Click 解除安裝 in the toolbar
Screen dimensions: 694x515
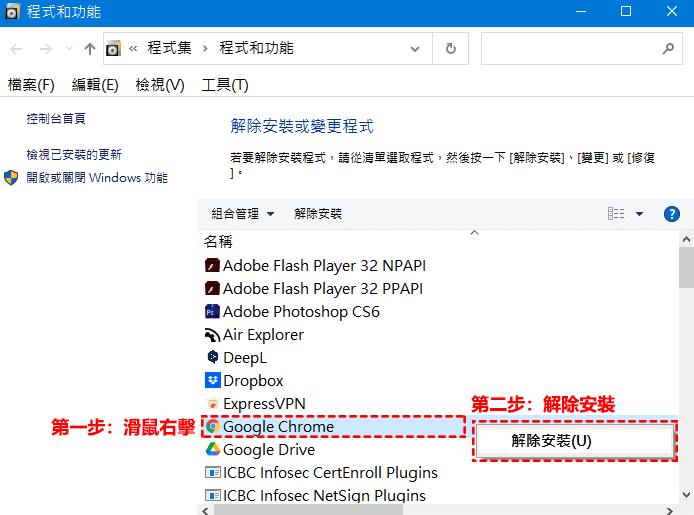(x=318, y=214)
